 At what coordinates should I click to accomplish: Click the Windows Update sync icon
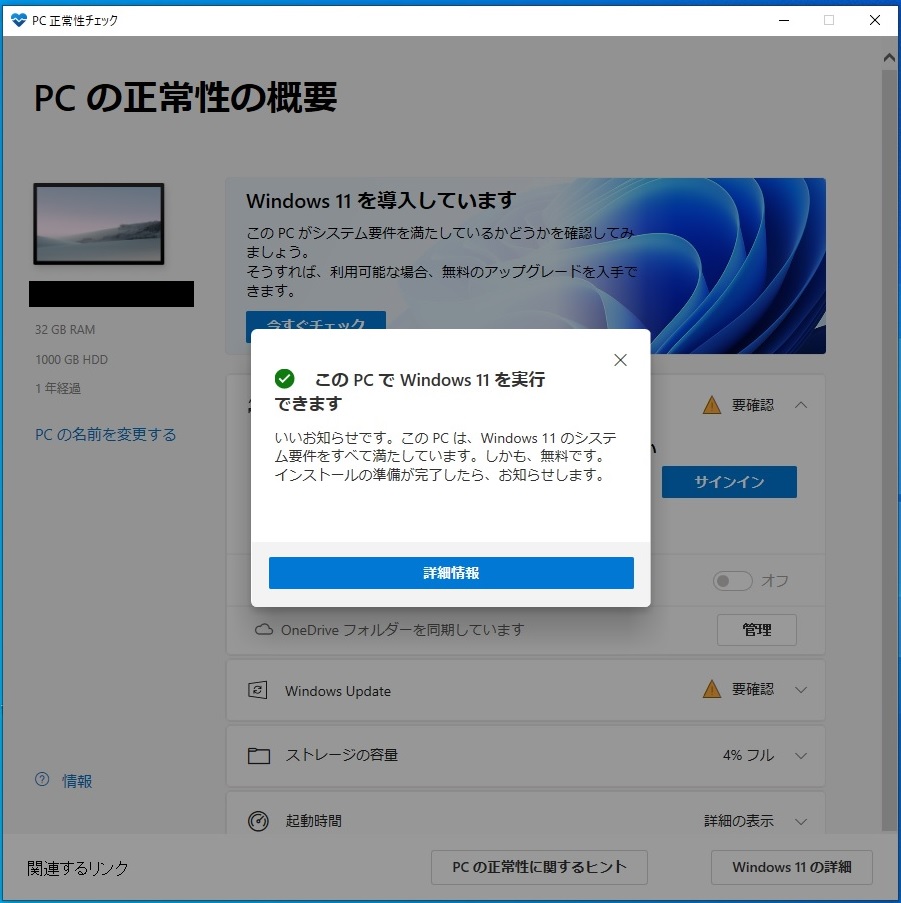point(257,690)
